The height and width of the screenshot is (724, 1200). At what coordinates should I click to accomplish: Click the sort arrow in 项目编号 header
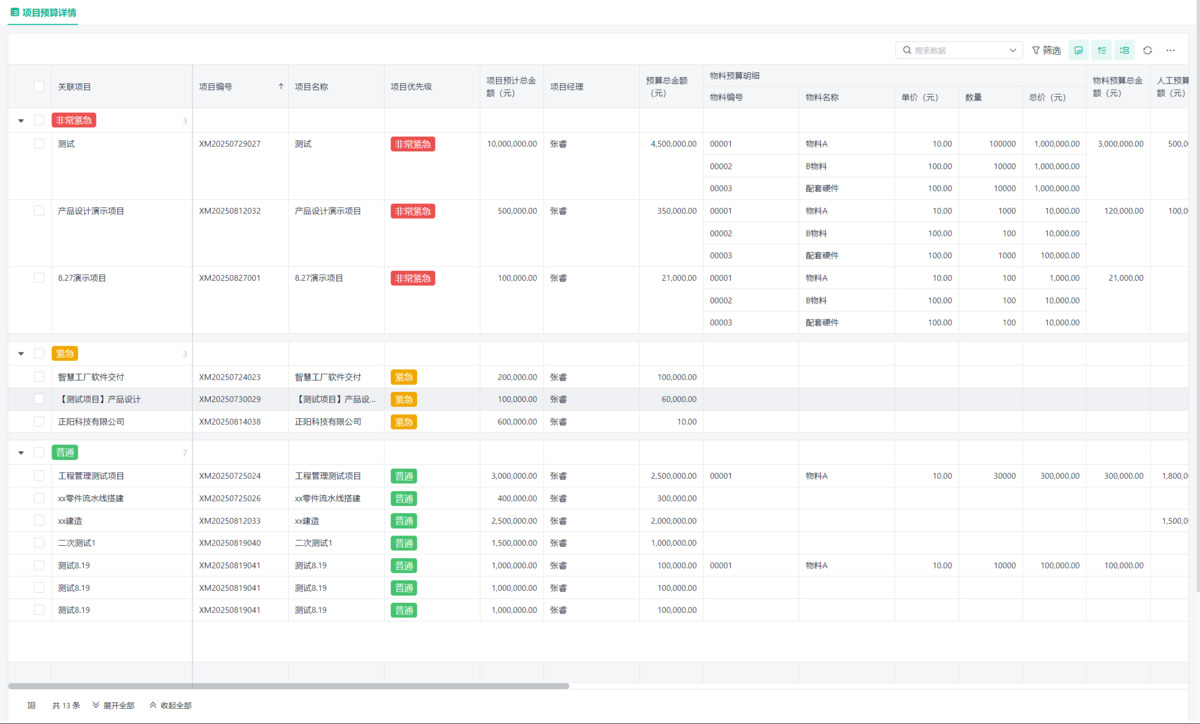[x=280, y=87]
